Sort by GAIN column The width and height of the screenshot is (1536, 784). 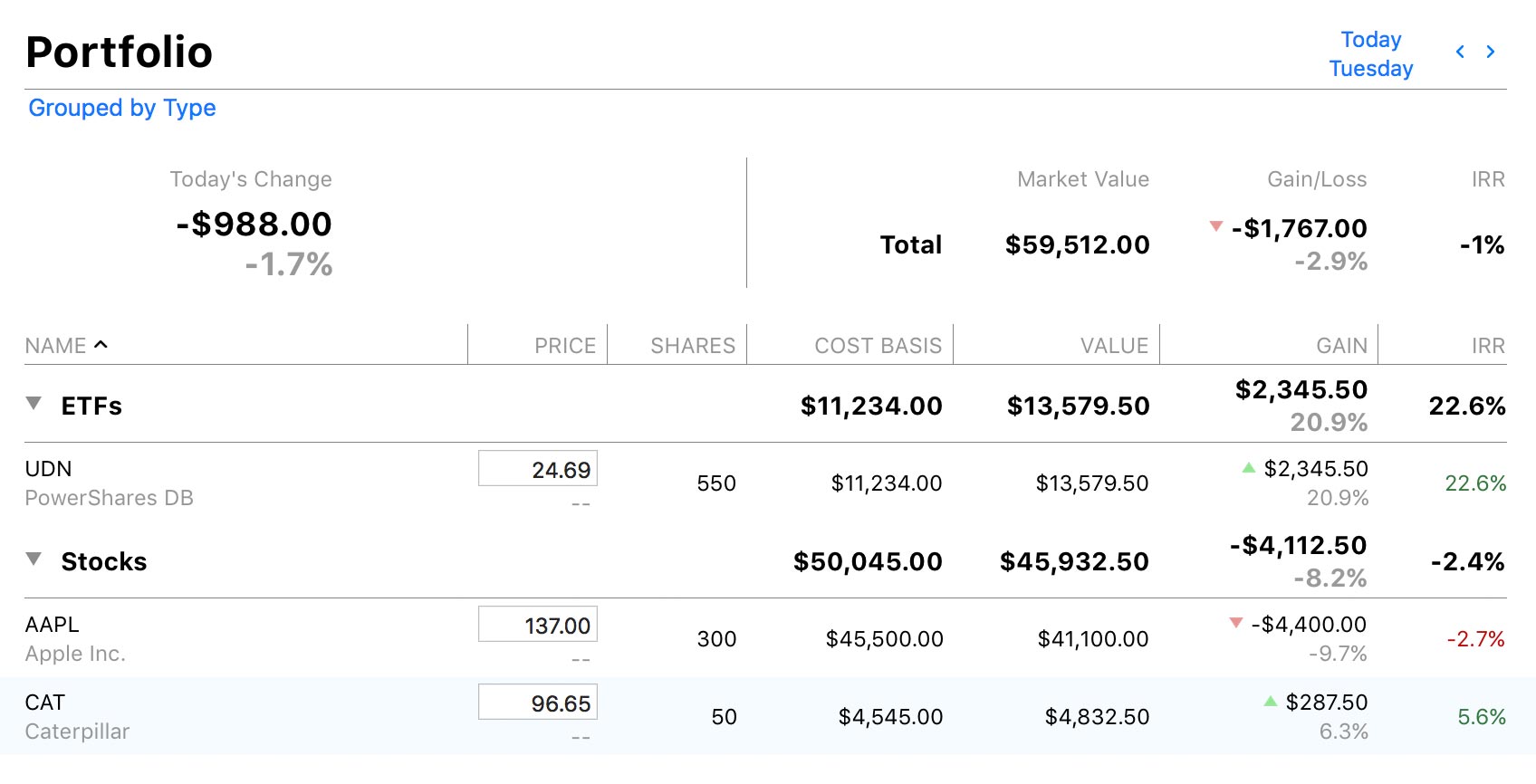(1341, 346)
